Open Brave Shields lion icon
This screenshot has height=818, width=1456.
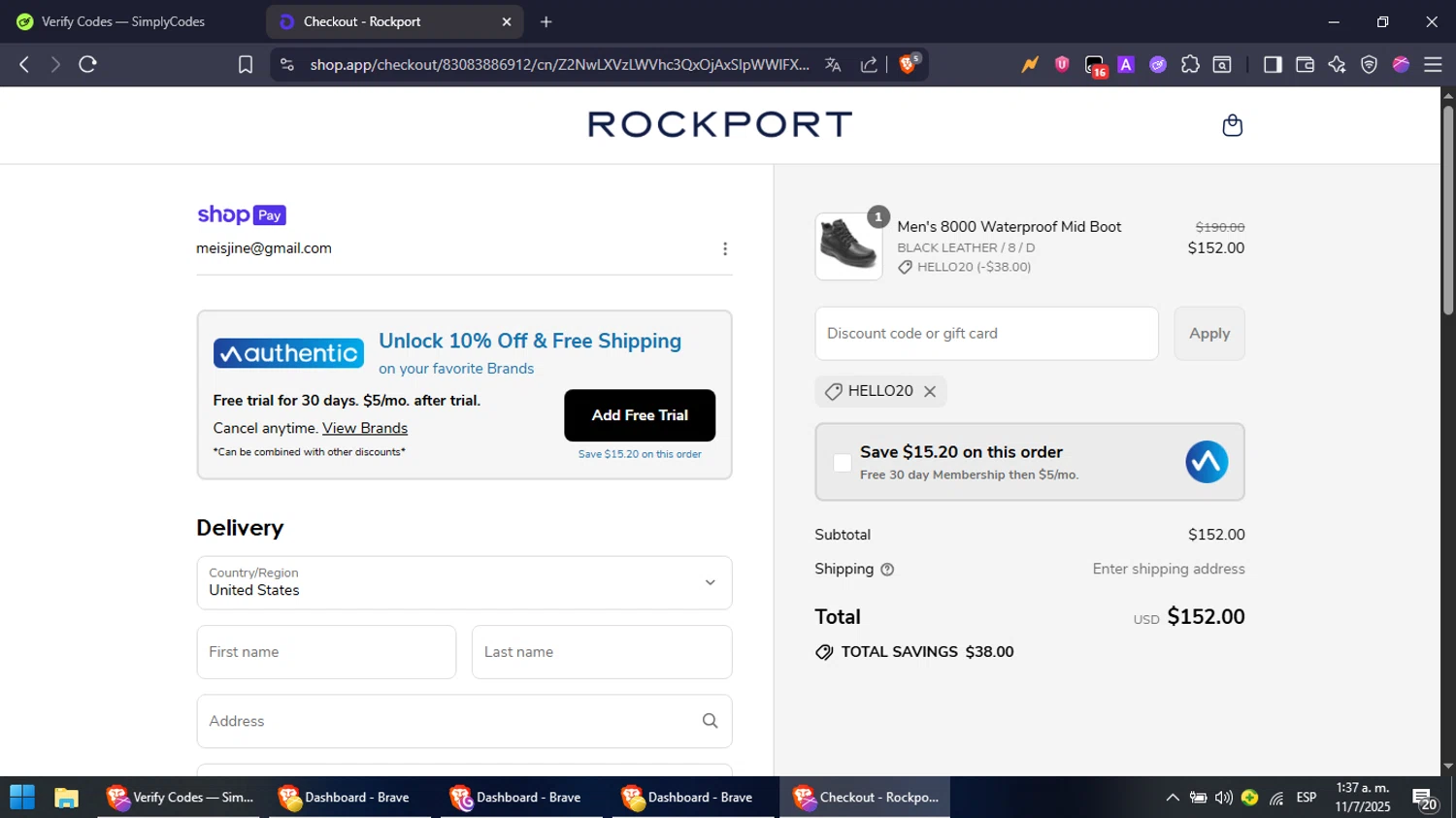tap(909, 64)
